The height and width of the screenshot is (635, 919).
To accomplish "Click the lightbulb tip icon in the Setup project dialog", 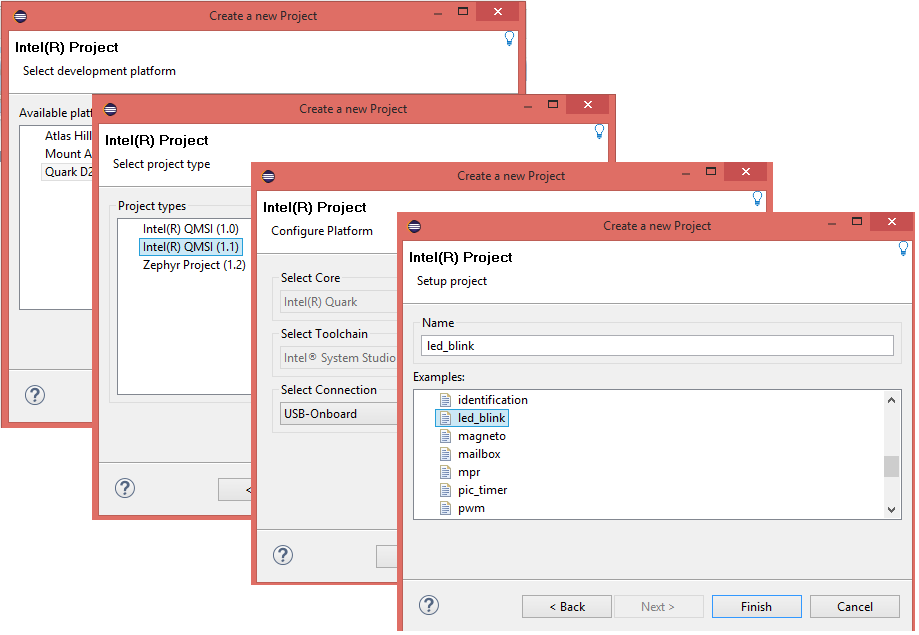I will (x=903, y=249).
